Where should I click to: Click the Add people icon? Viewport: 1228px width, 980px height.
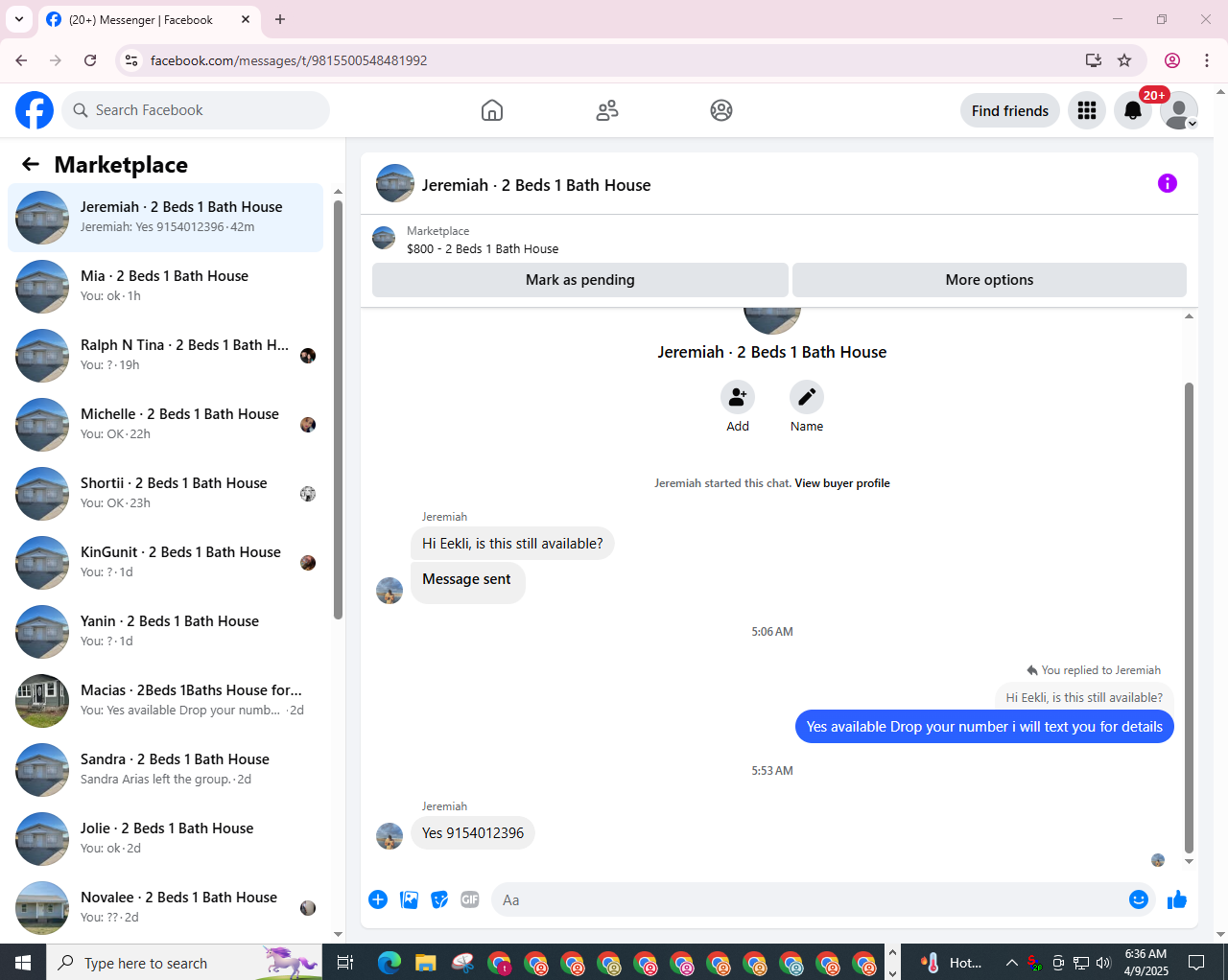pyautogui.click(x=738, y=397)
